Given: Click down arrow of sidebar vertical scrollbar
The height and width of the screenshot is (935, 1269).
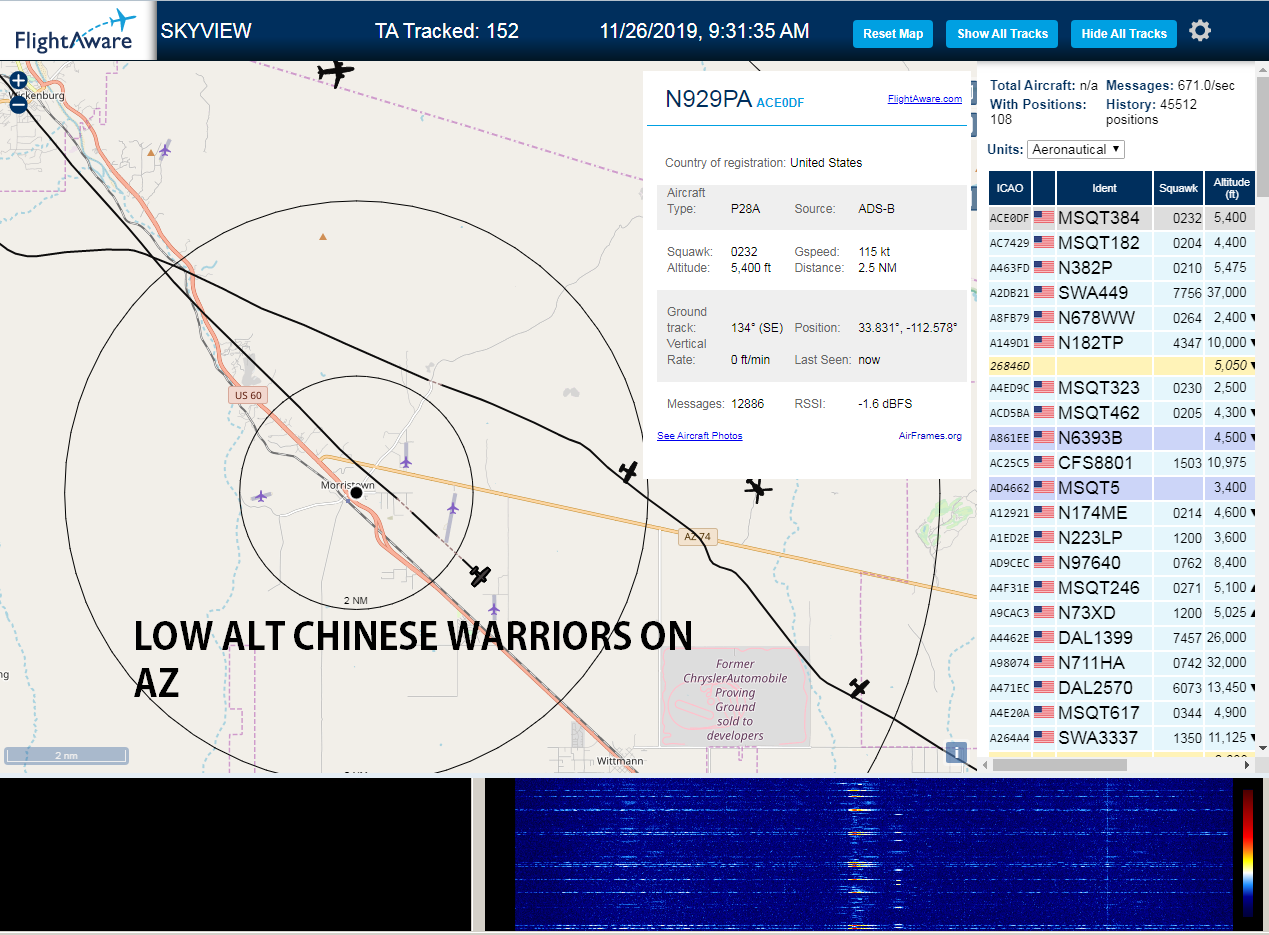Looking at the screenshot, I should click(1263, 748).
